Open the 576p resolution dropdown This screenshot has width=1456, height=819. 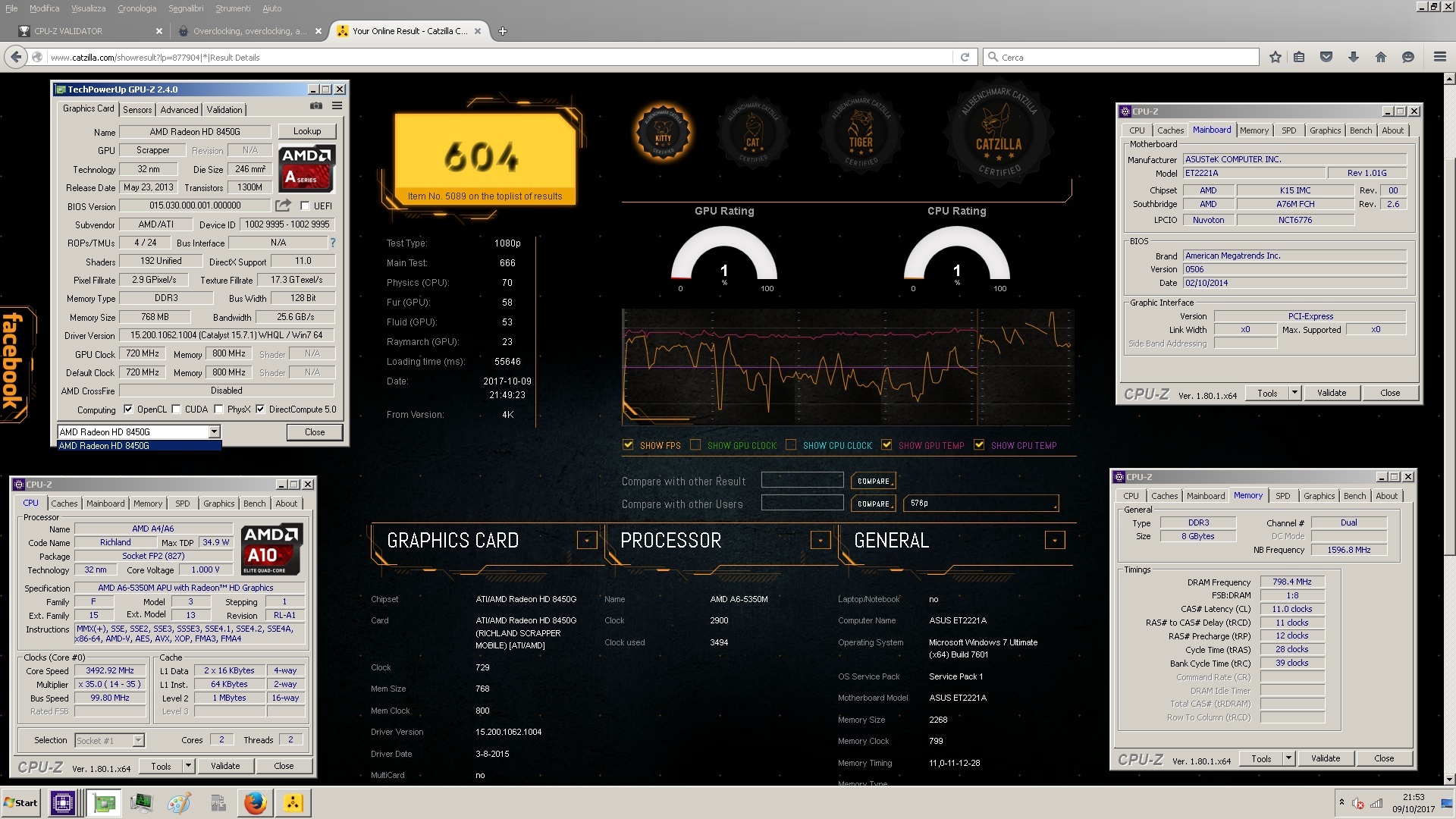(x=981, y=503)
